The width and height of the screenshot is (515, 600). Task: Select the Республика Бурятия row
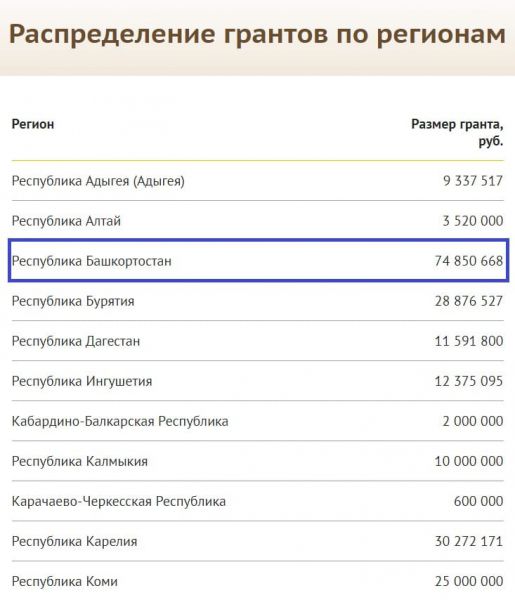258,301
